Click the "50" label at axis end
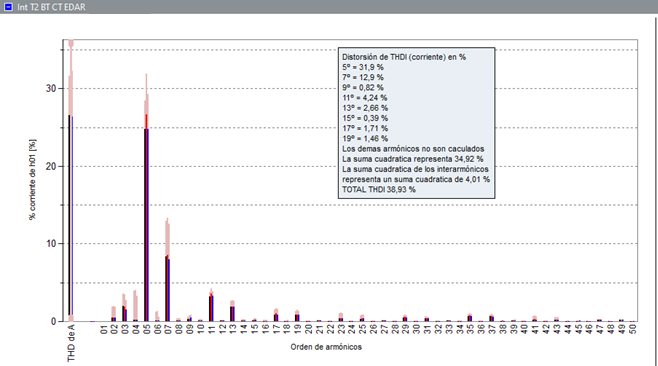 [x=633, y=329]
